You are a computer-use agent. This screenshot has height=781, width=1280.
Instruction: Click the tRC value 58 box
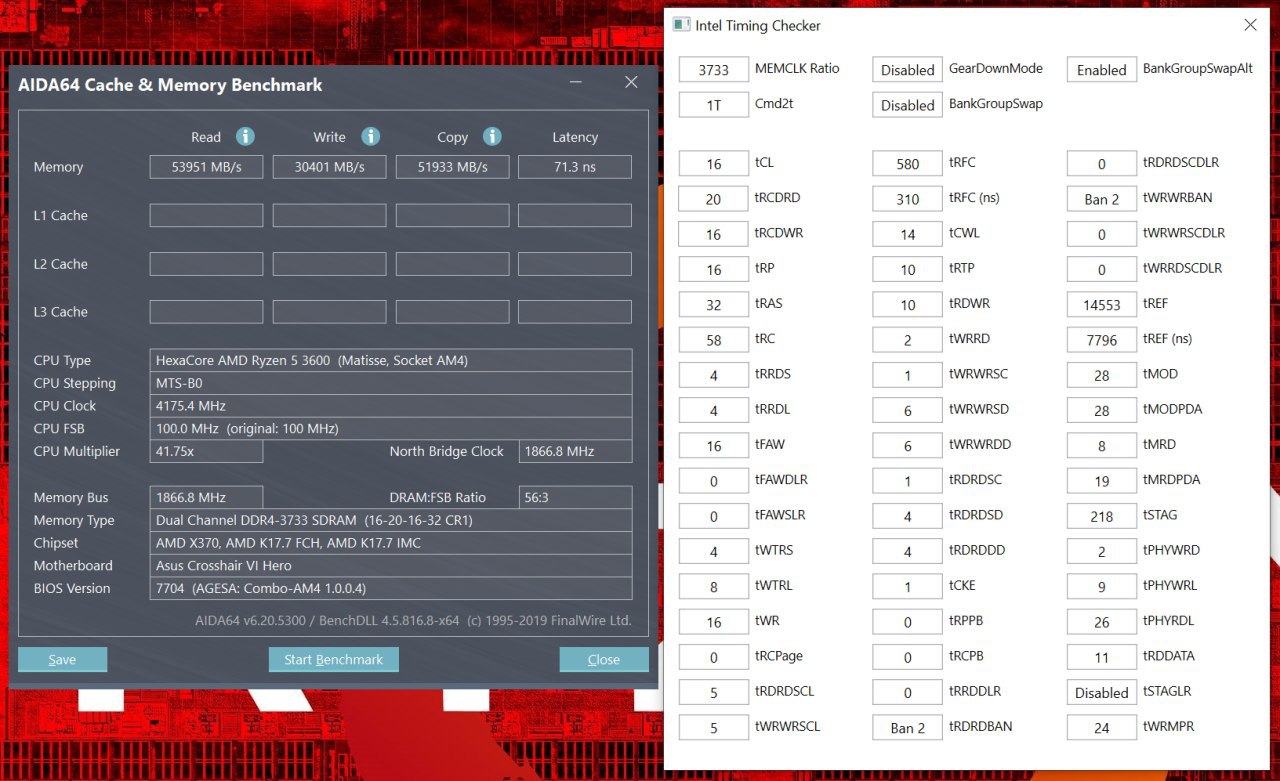pos(713,339)
